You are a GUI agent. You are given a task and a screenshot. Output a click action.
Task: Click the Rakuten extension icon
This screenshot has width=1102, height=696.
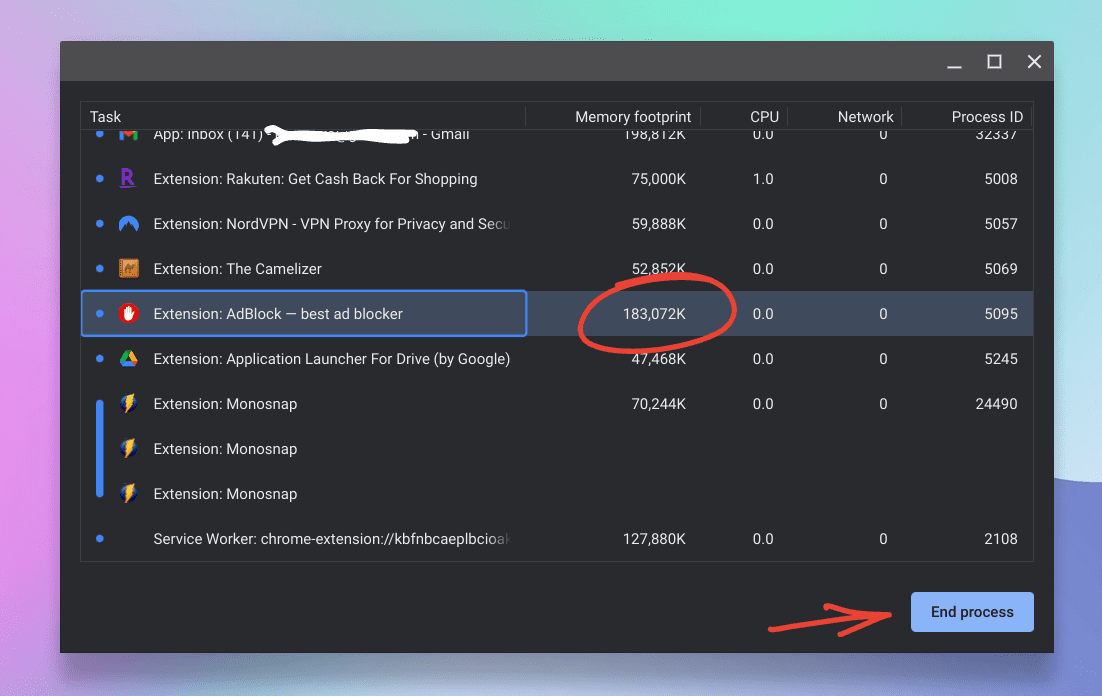click(x=127, y=179)
